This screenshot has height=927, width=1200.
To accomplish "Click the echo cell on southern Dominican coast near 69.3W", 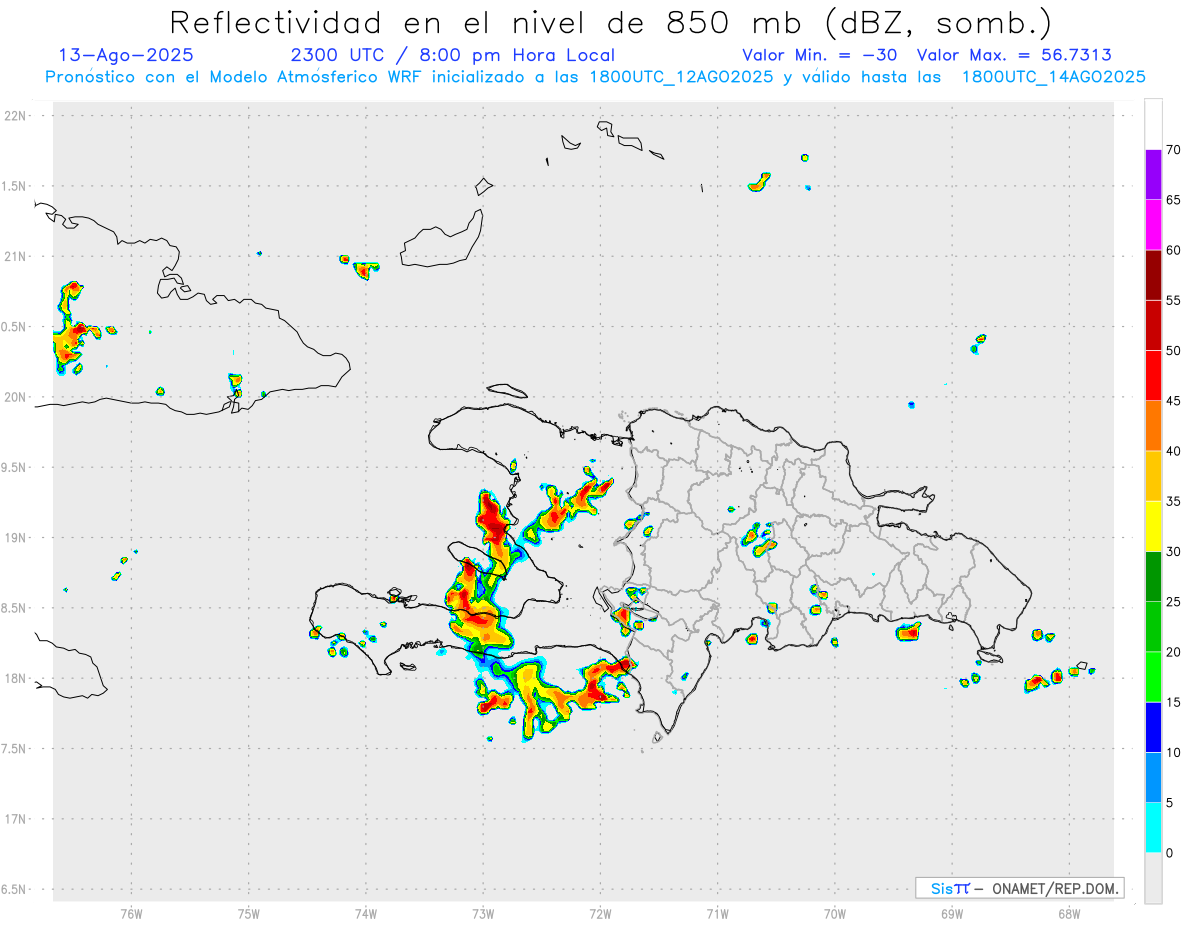I will (x=908, y=631).
